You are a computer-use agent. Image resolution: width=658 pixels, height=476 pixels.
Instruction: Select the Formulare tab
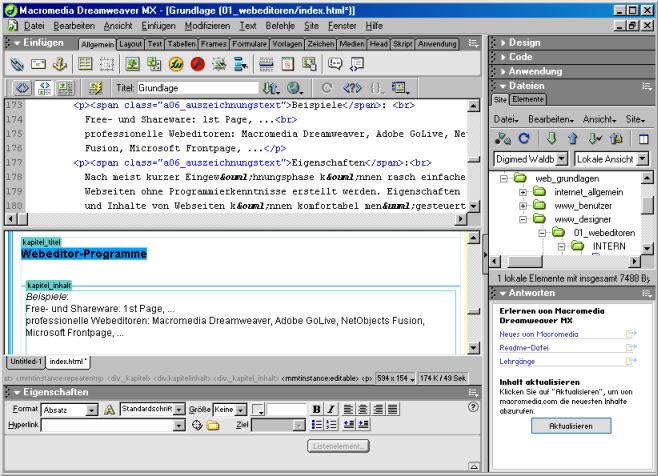coord(249,44)
